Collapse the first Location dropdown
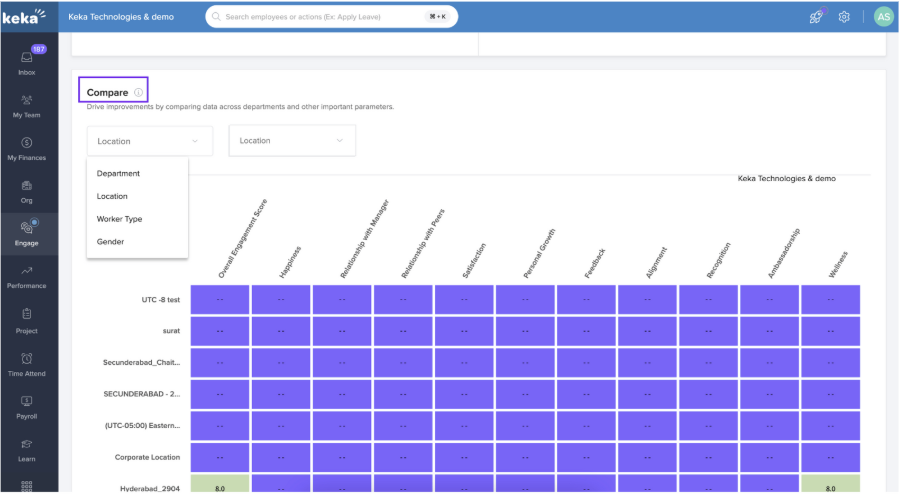 click(x=149, y=141)
